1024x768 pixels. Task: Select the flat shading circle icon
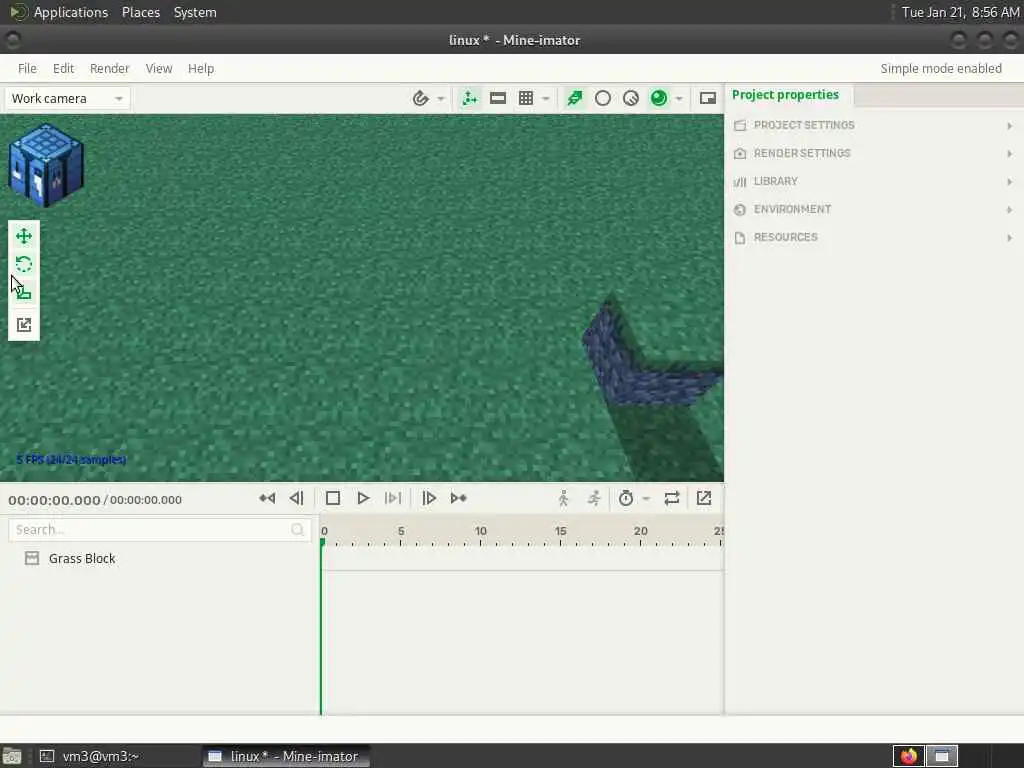point(603,99)
